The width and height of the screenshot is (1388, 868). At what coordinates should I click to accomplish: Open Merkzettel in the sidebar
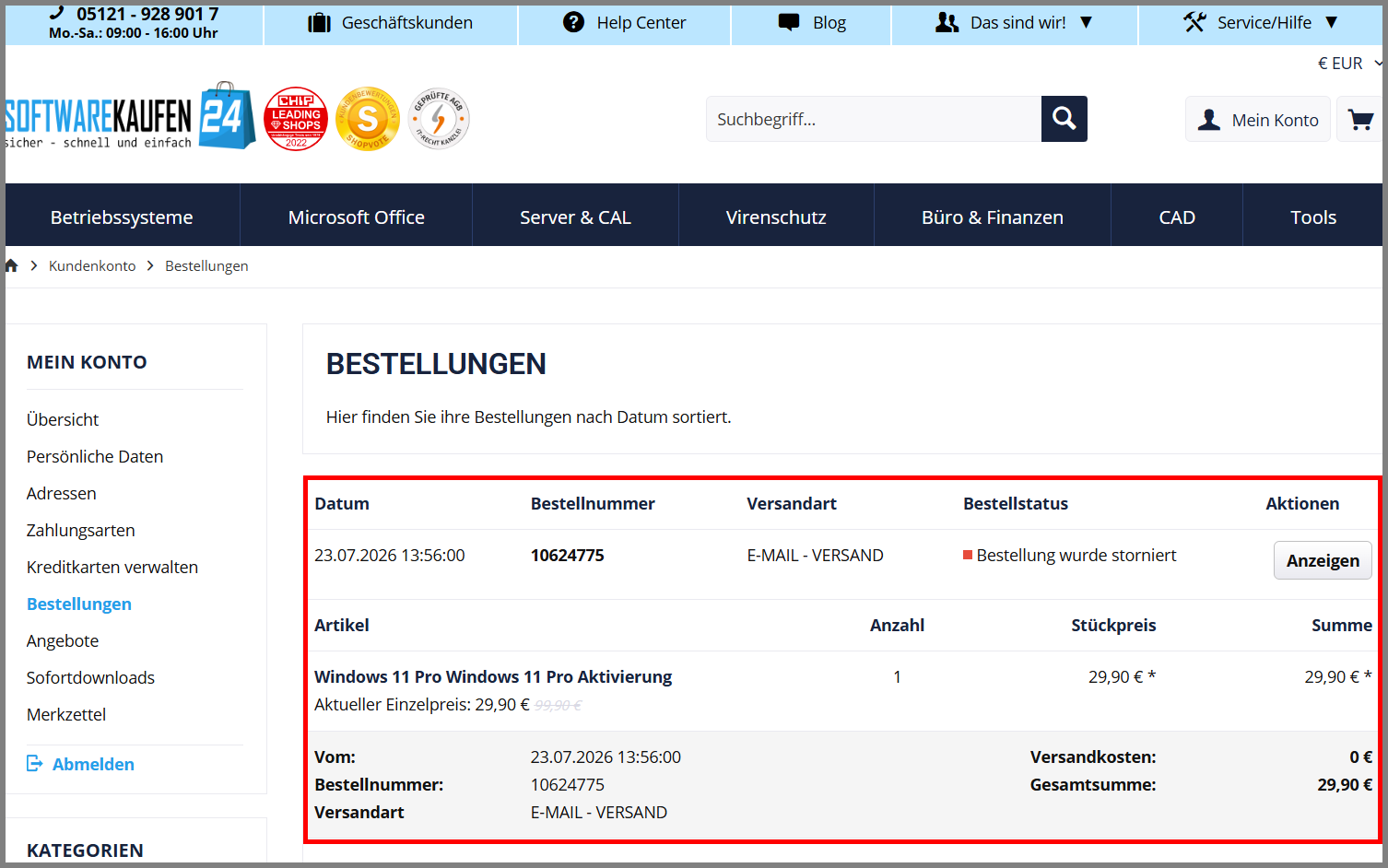[66, 714]
